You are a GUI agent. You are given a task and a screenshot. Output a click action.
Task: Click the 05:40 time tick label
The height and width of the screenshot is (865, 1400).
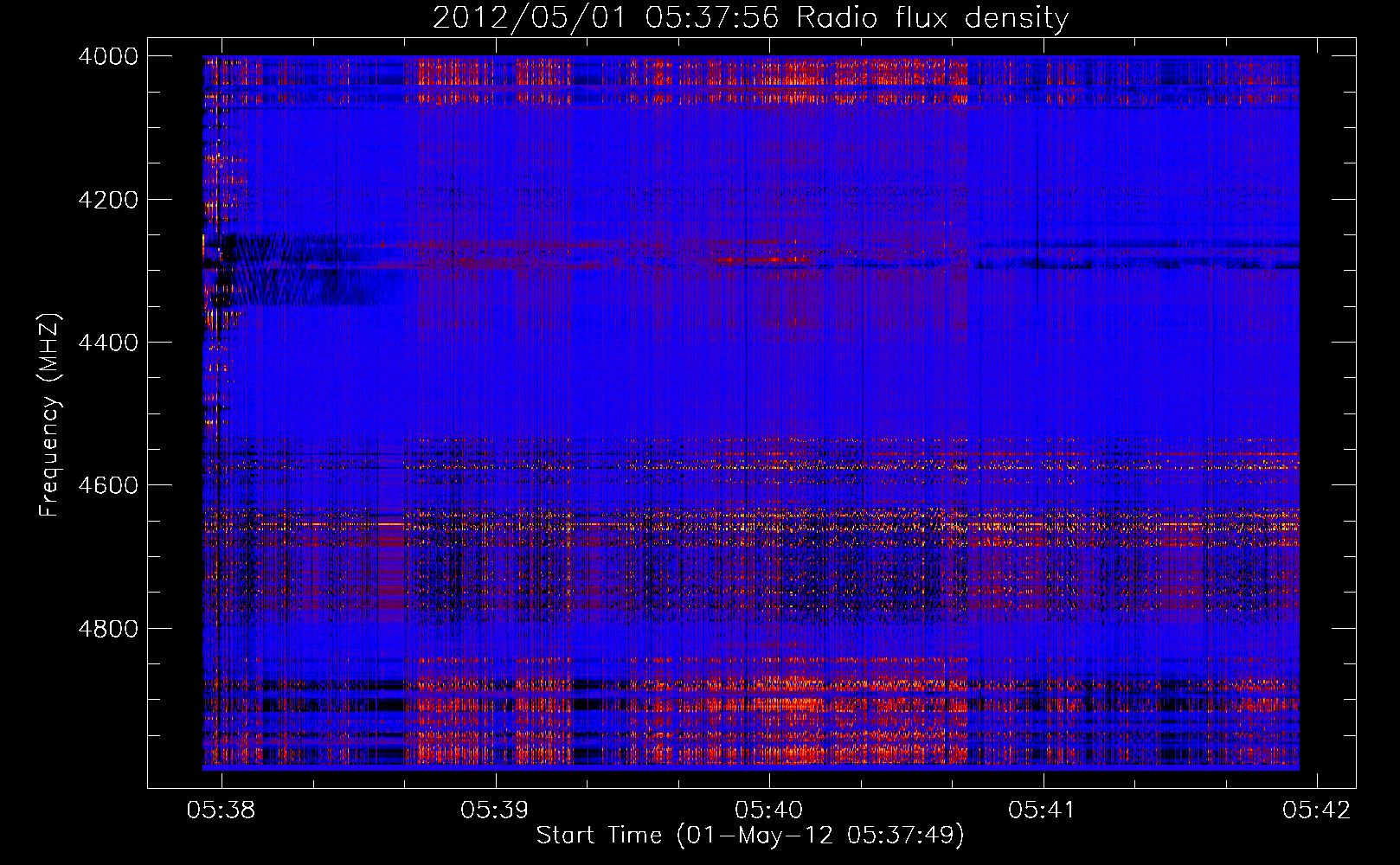tap(769, 811)
